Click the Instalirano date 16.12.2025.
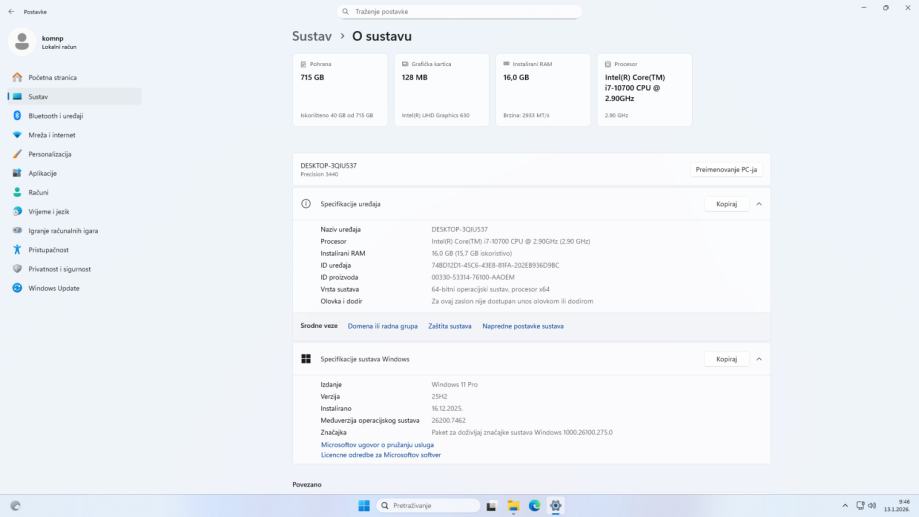Screen dimensions: 919x517 point(447,409)
